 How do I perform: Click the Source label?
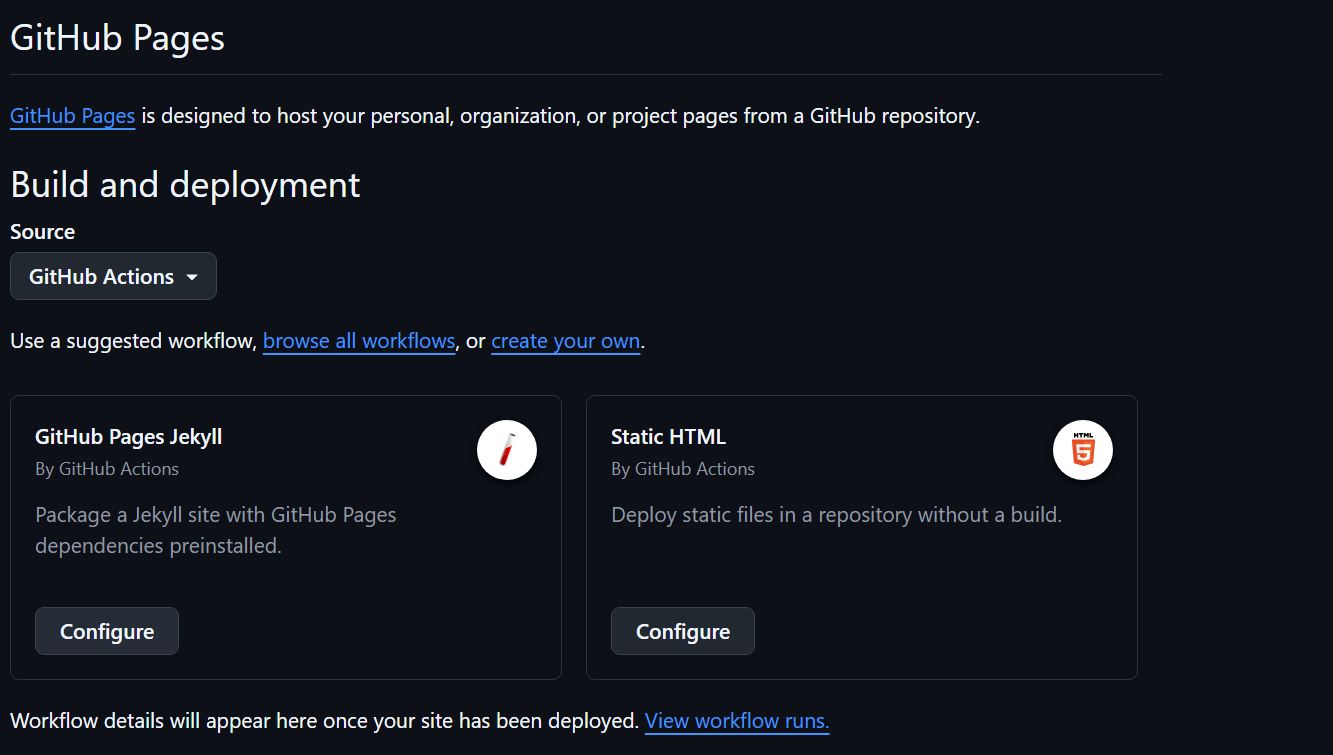[x=42, y=232]
